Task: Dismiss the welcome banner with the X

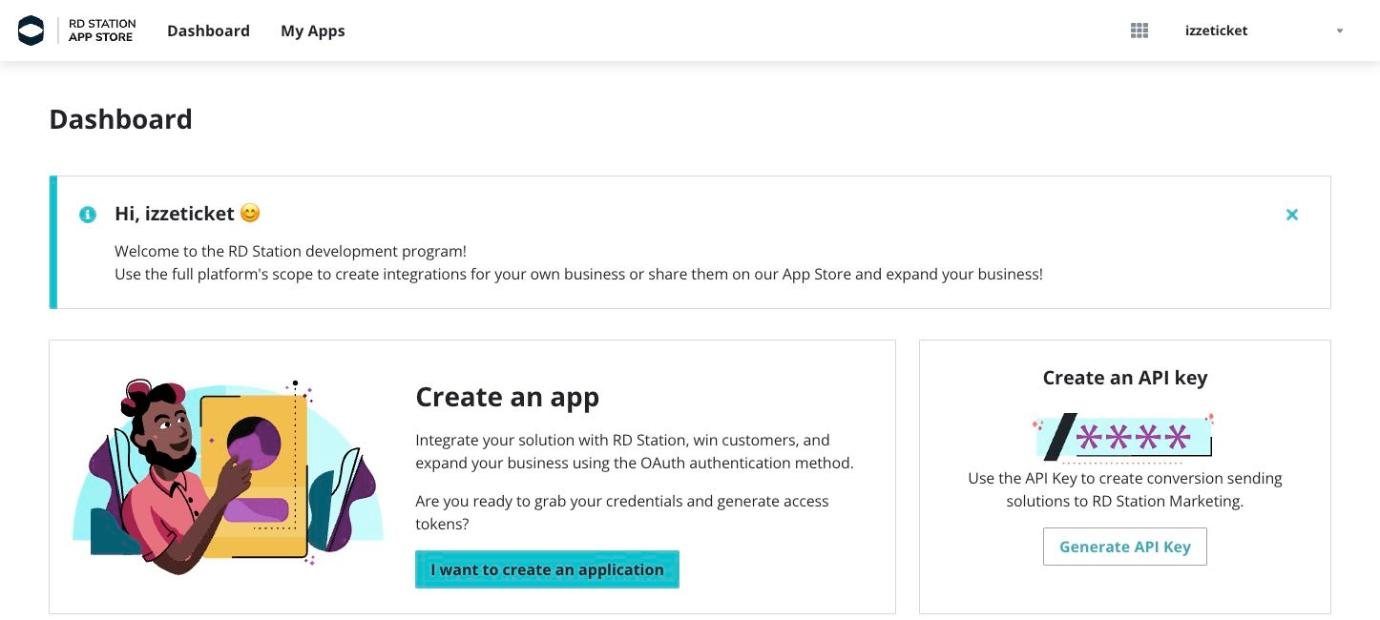Action: (1292, 214)
